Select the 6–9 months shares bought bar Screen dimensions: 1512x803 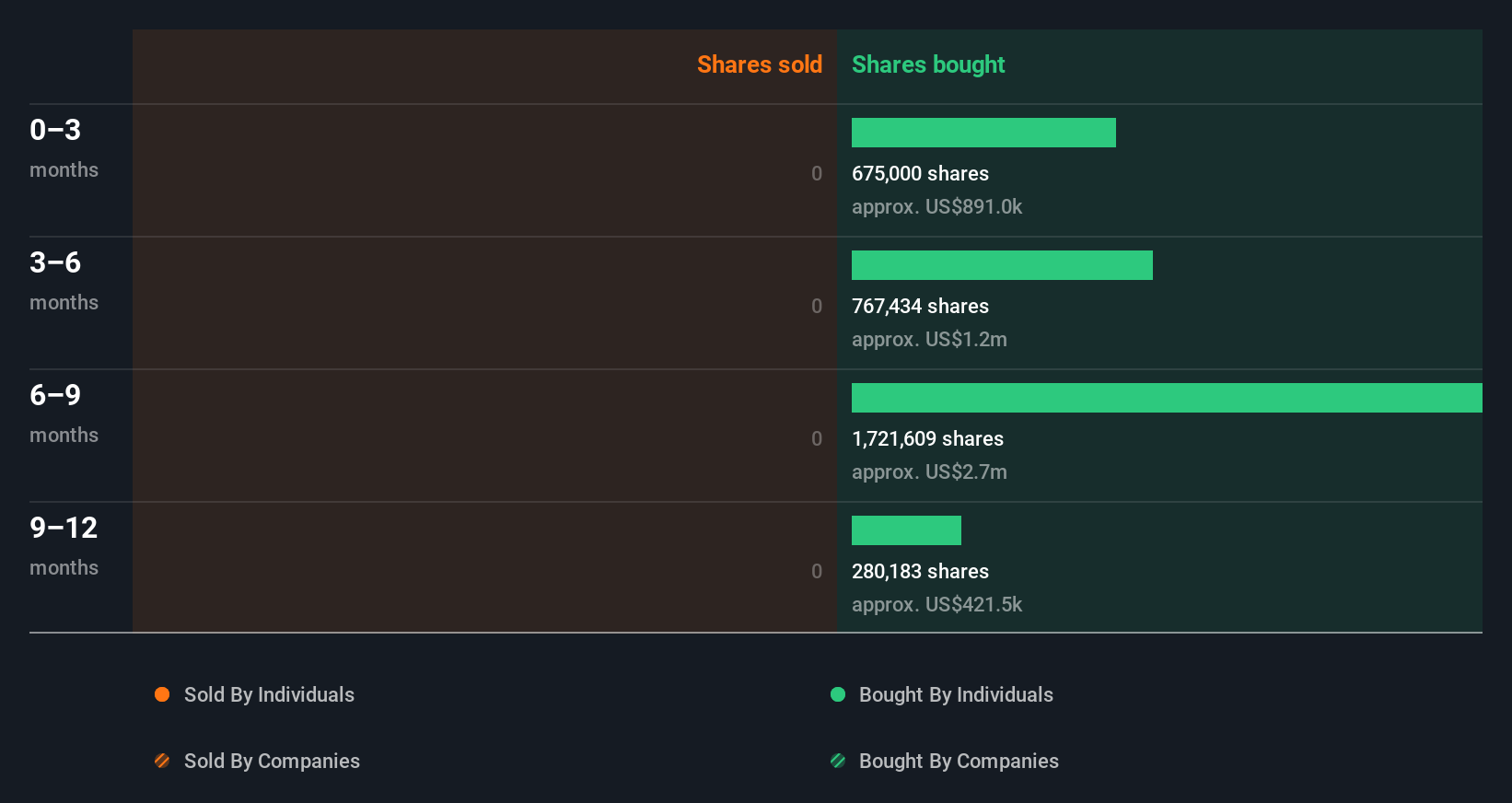(x=1167, y=398)
